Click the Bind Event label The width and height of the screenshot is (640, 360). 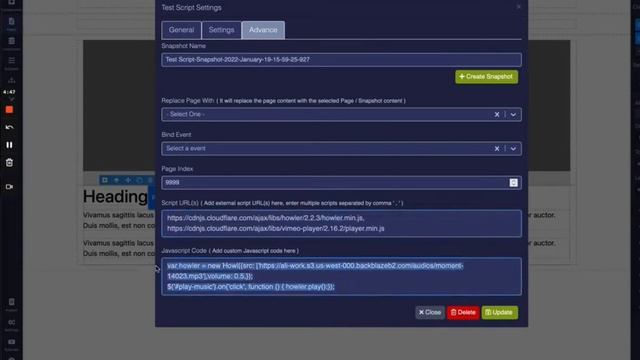(x=176, y=135)
